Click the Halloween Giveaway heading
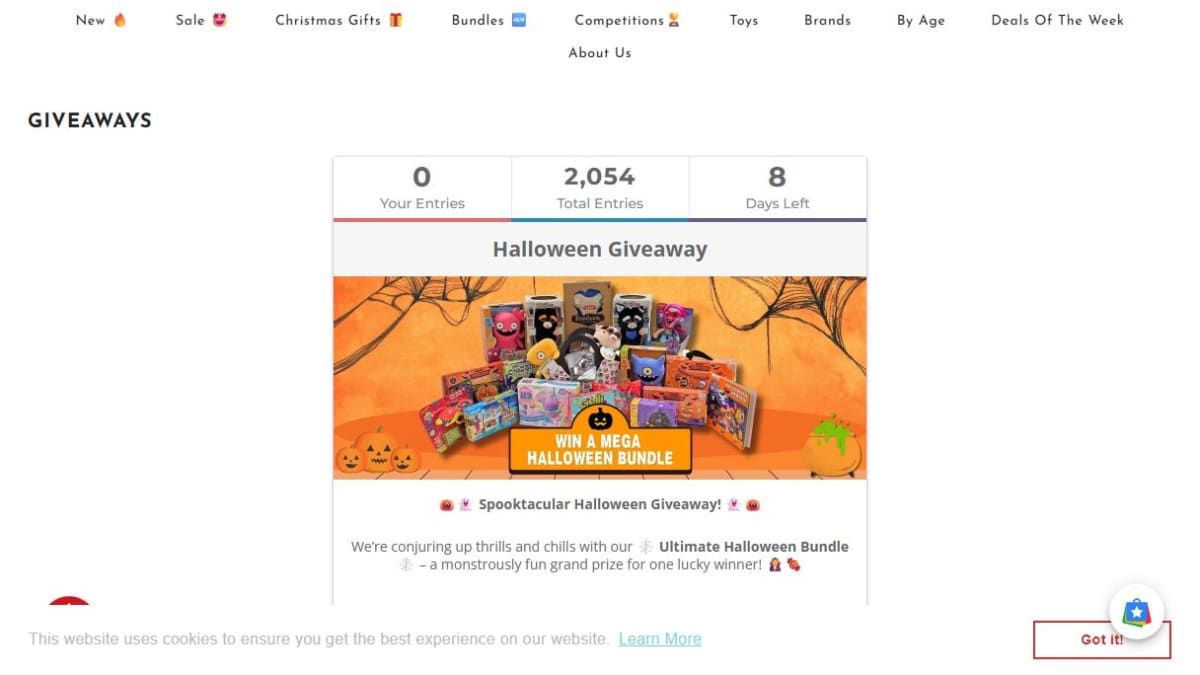This screenshot has height=675, width=1200. [x=600, y=249]
